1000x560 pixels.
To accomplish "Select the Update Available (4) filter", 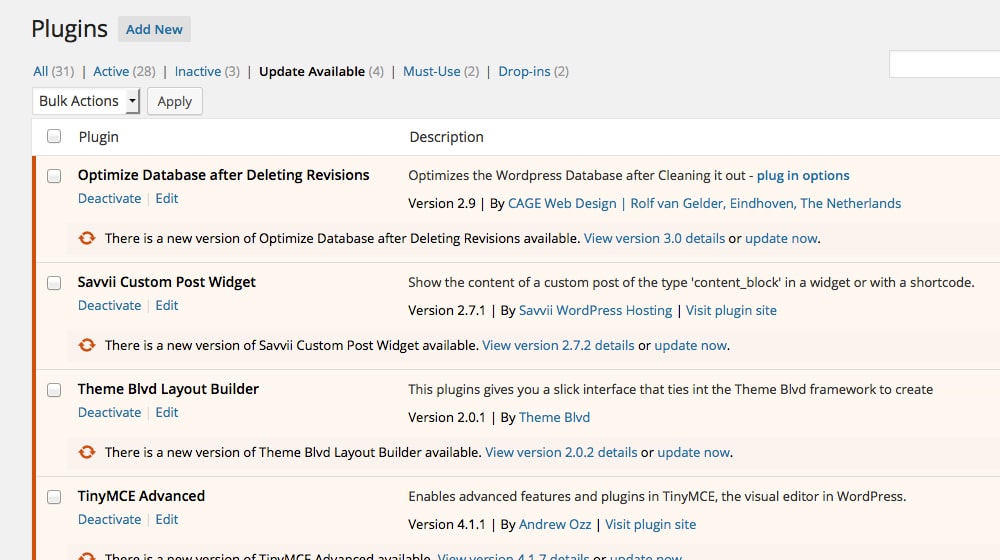I will coord(321,71).
